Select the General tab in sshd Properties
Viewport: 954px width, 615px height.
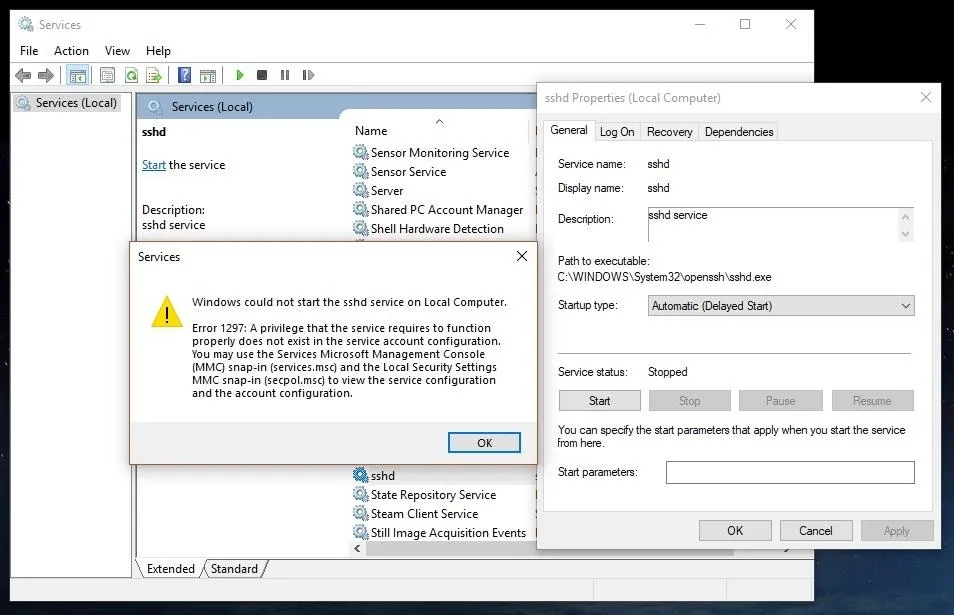pyautogui.click(x=569, y=130)
